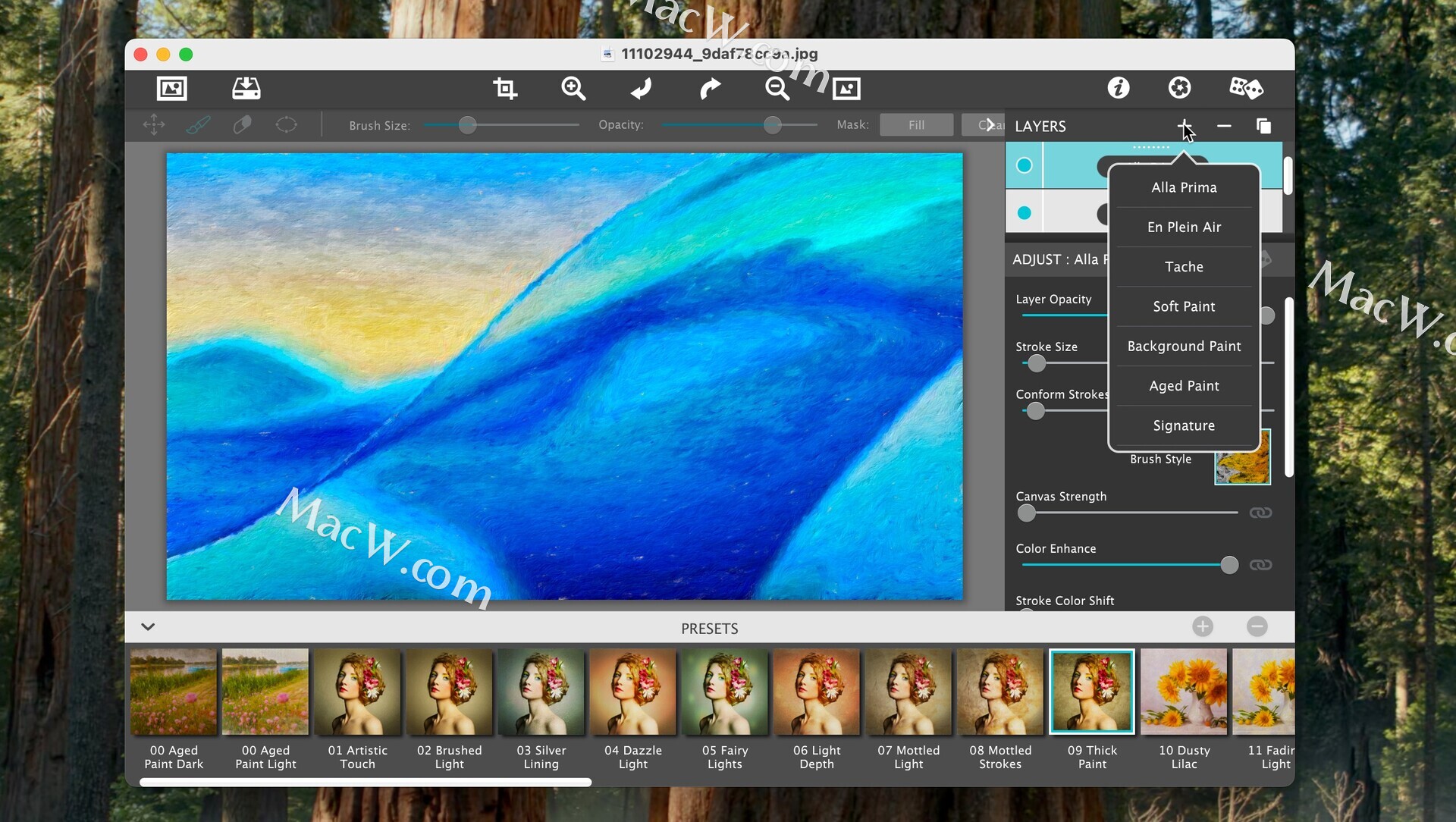Toggle visibility of the second layer
This screenshot has width=1456, height=822.
click(1025, 213)
